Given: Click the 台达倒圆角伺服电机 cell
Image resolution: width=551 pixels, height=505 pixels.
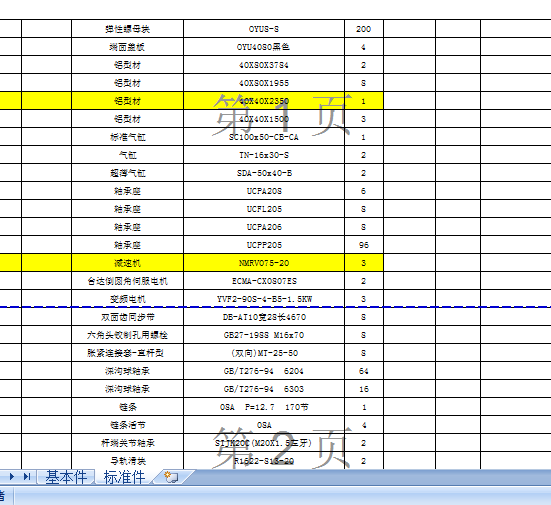Looking at the screenshot, I should pyautogui.click(x=127, y=281).
